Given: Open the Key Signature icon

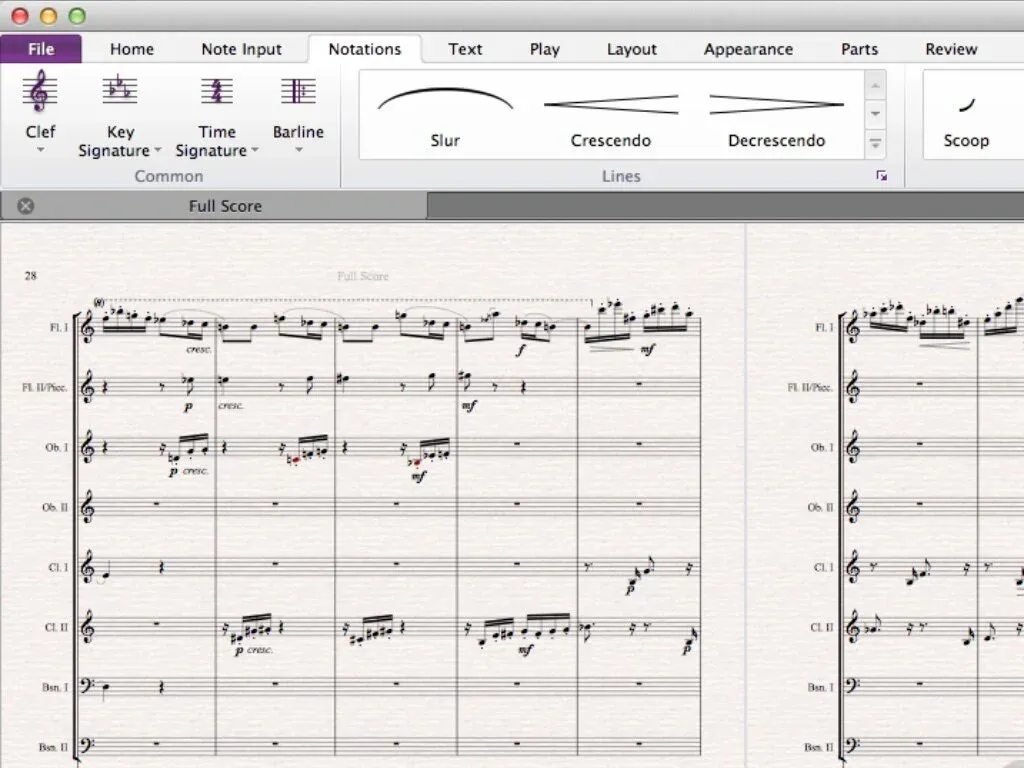Looking at the screenshot, I should pyautogui.click(x=120, y=89).
